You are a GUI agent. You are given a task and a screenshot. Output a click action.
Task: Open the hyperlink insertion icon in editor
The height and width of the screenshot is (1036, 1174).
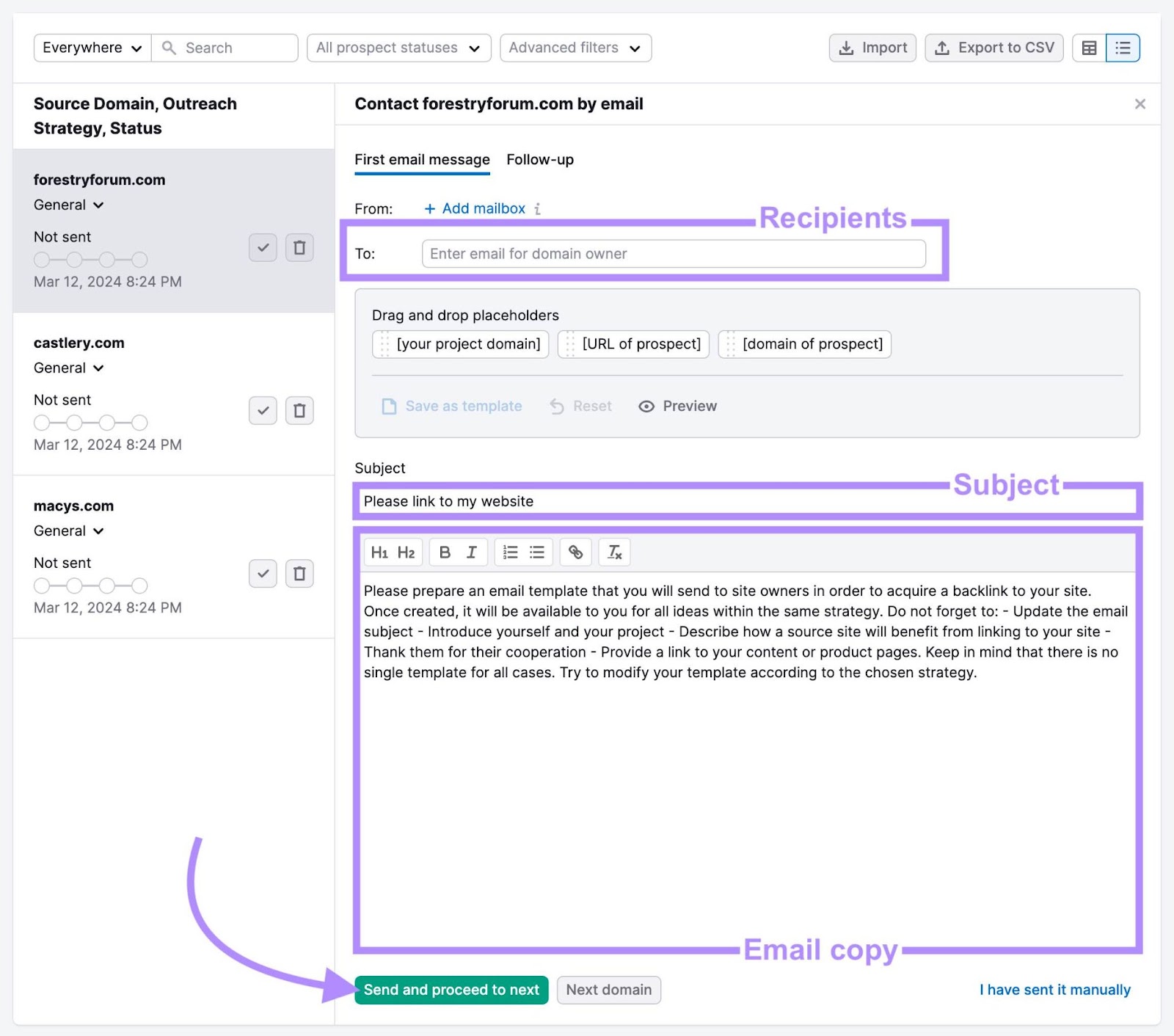tap(575, 552)
